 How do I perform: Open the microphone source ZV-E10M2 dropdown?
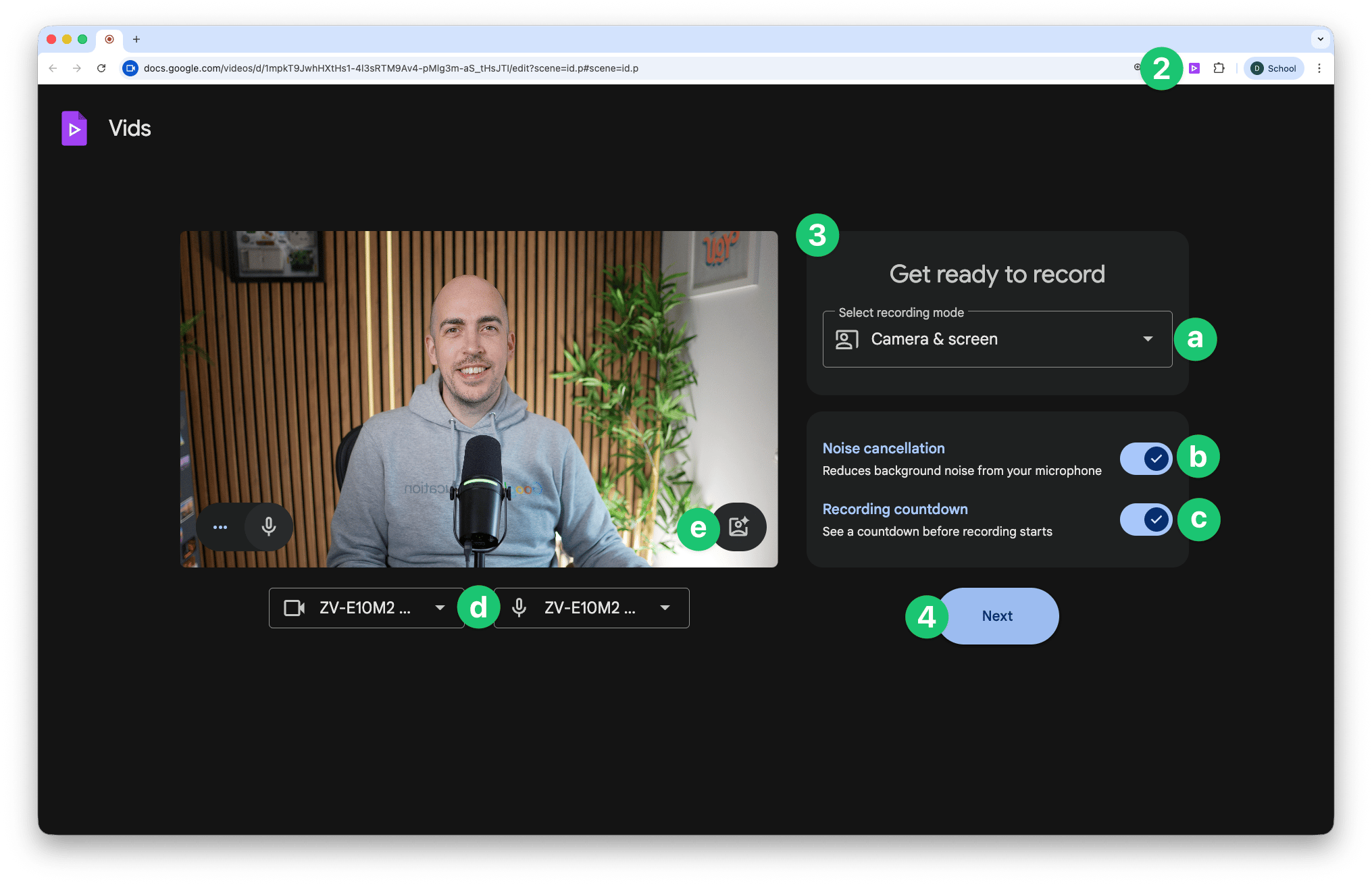(x=591, y=608)
